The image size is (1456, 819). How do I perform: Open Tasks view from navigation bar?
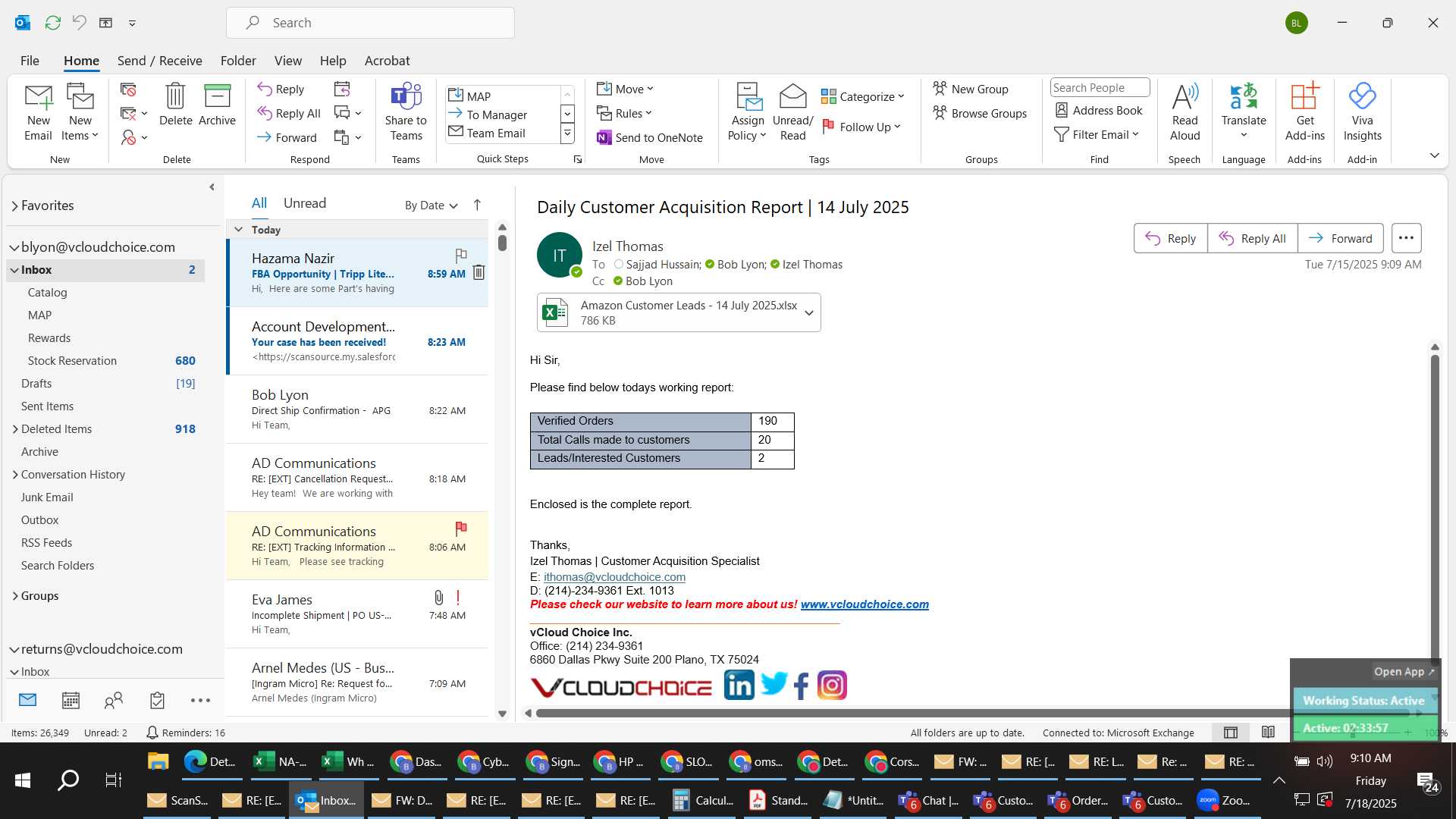click(x=157, y=700)
